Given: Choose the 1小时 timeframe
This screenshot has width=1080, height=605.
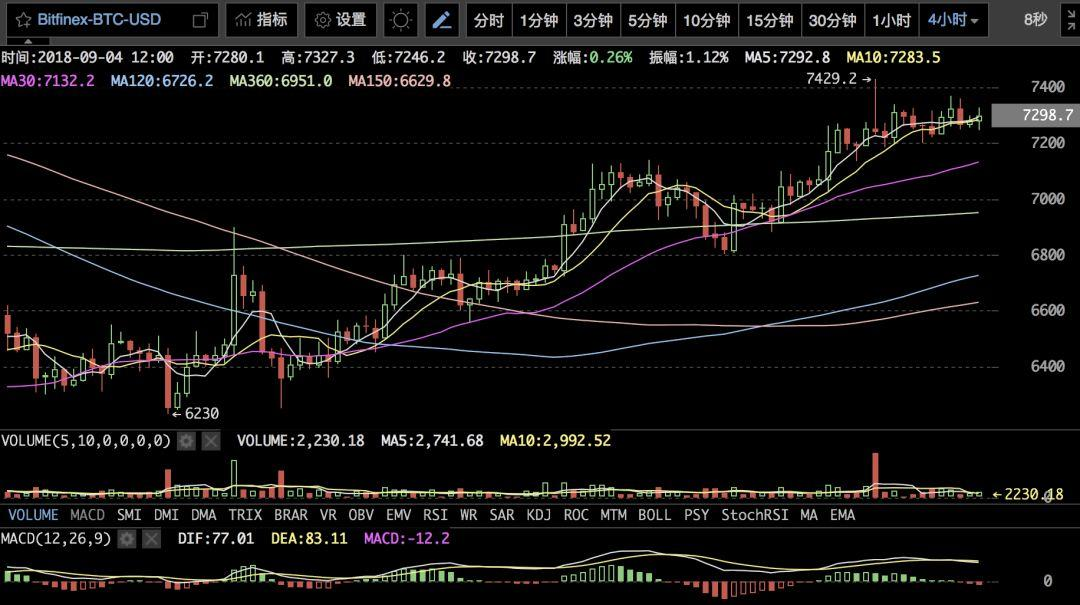Looking at the screenshot, I should [x=891, y=20].
